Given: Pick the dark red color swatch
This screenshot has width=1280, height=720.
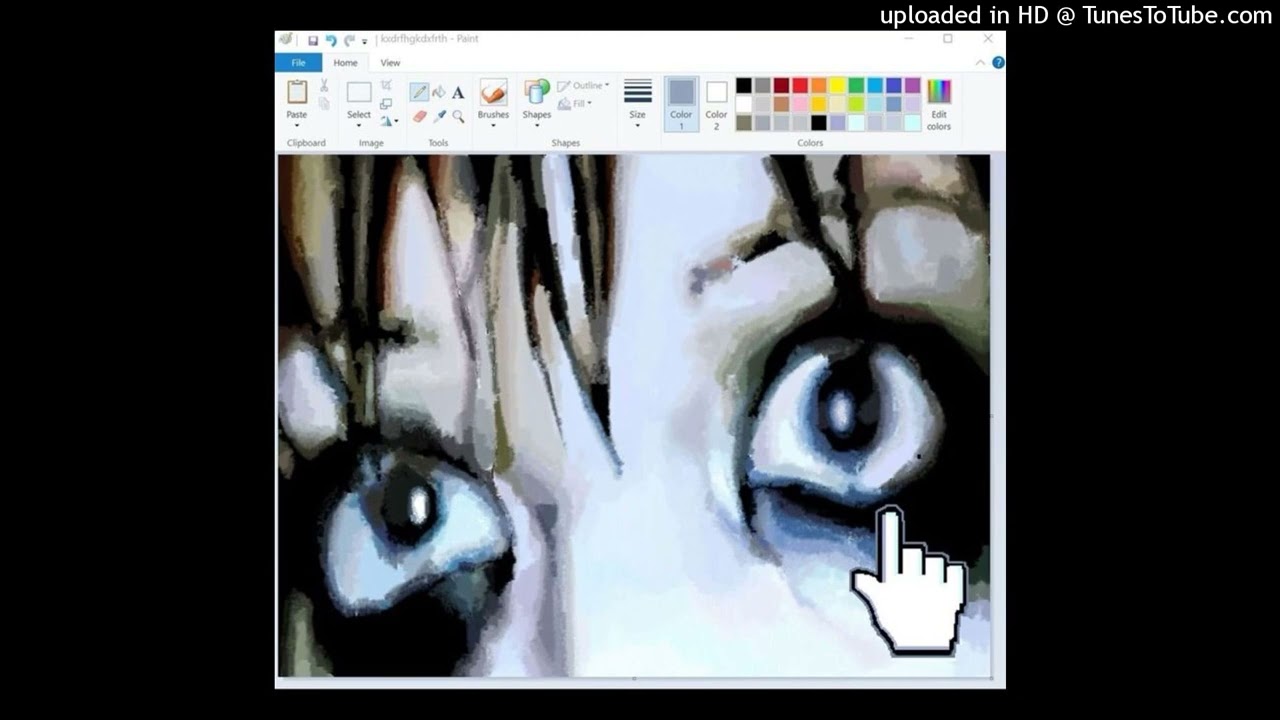Looking at the screenshot, I should pos(781,86).
